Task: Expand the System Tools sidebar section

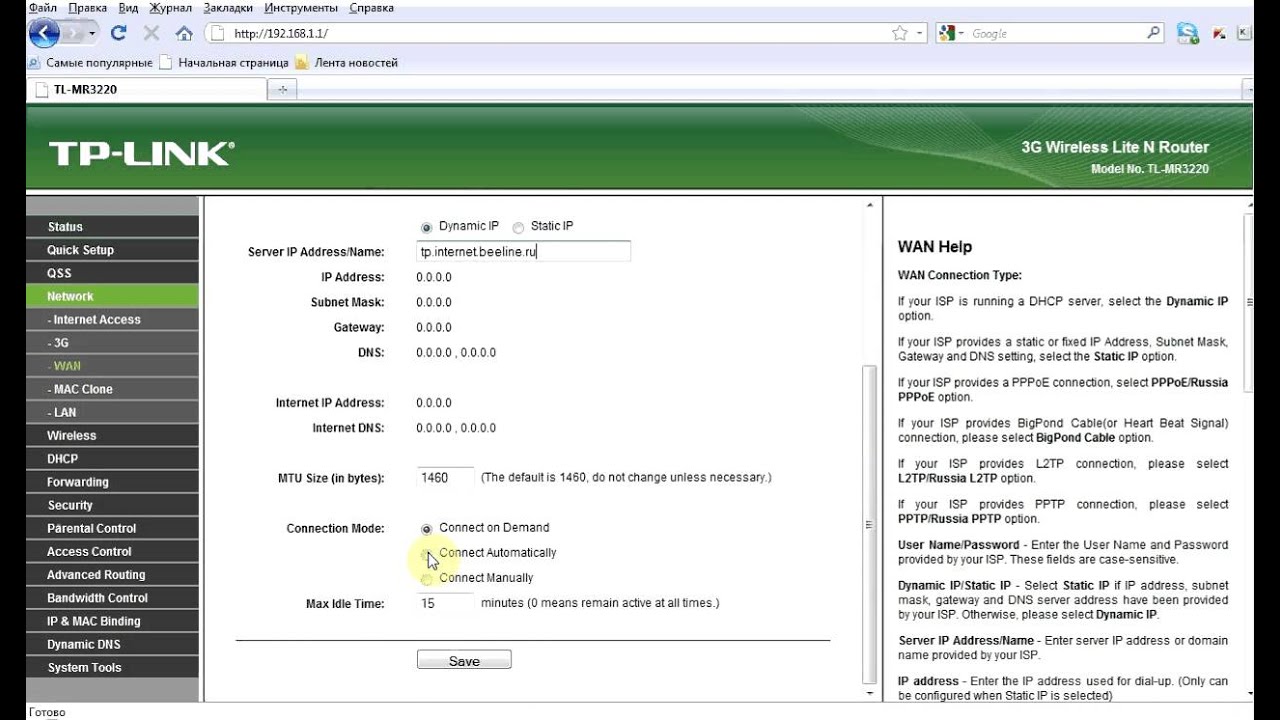Action: pos(112,668)
